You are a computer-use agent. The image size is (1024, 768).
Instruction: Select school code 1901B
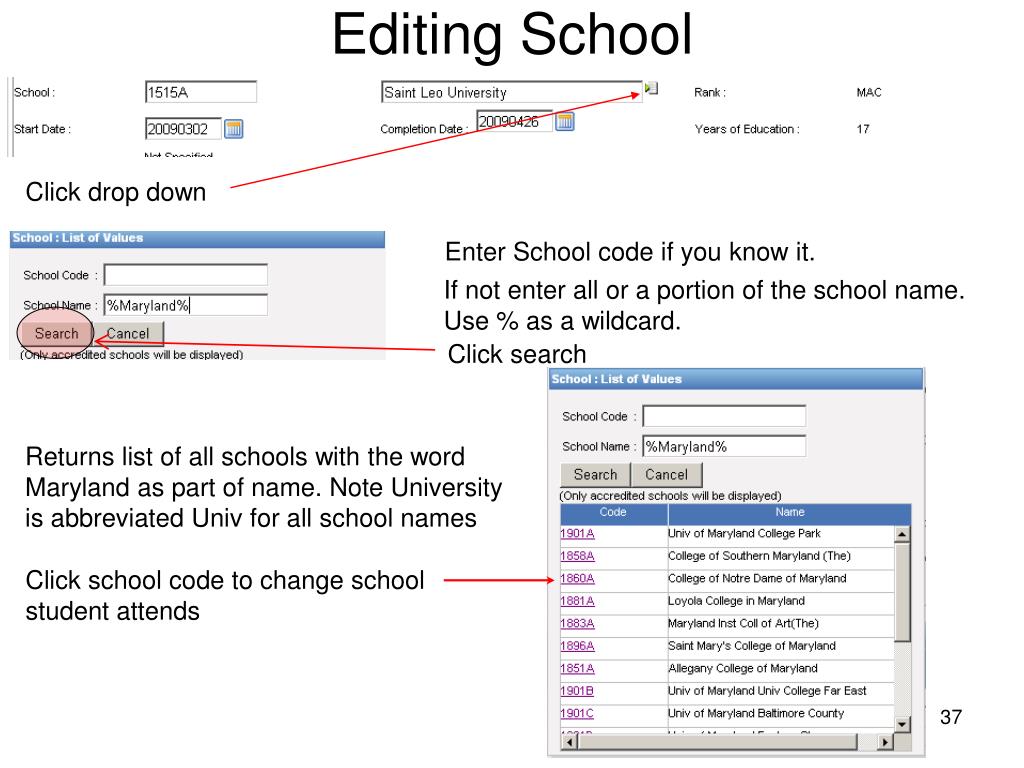(577, 691)
